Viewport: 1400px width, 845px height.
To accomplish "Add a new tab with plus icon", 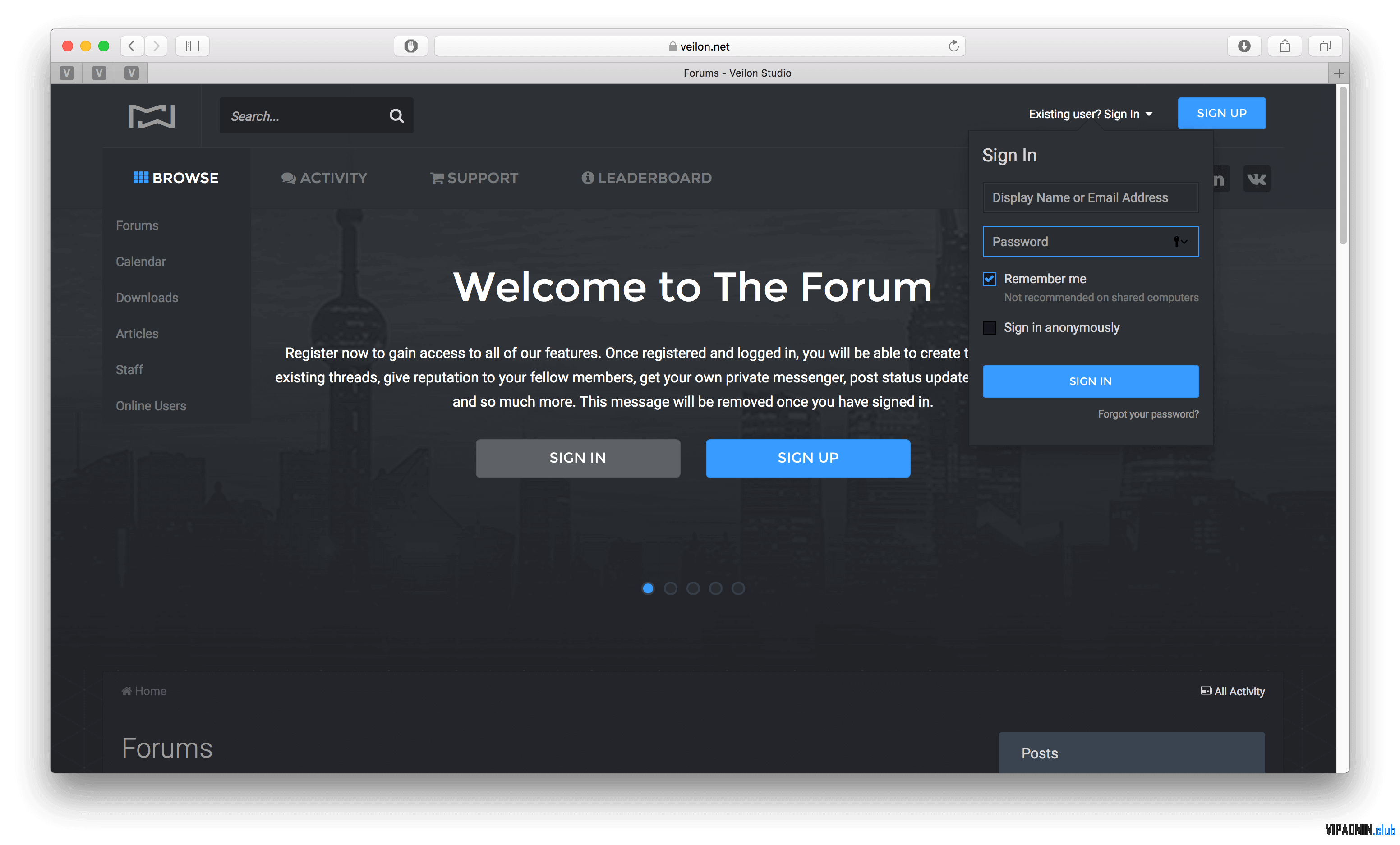I will point(1339,73).
